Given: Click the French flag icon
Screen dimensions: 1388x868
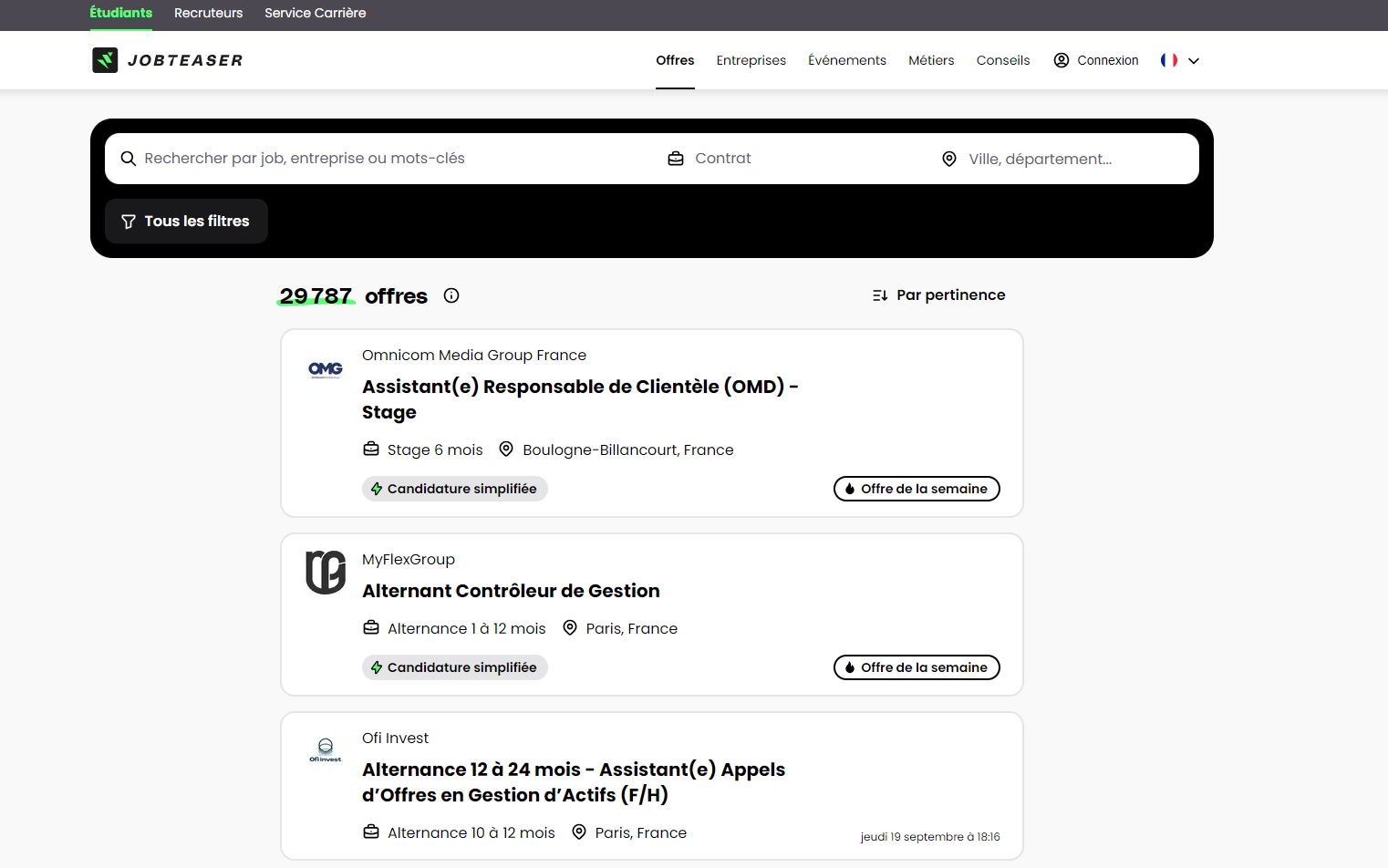Looking at the screenshot, I should click(x=1169, y=60).
